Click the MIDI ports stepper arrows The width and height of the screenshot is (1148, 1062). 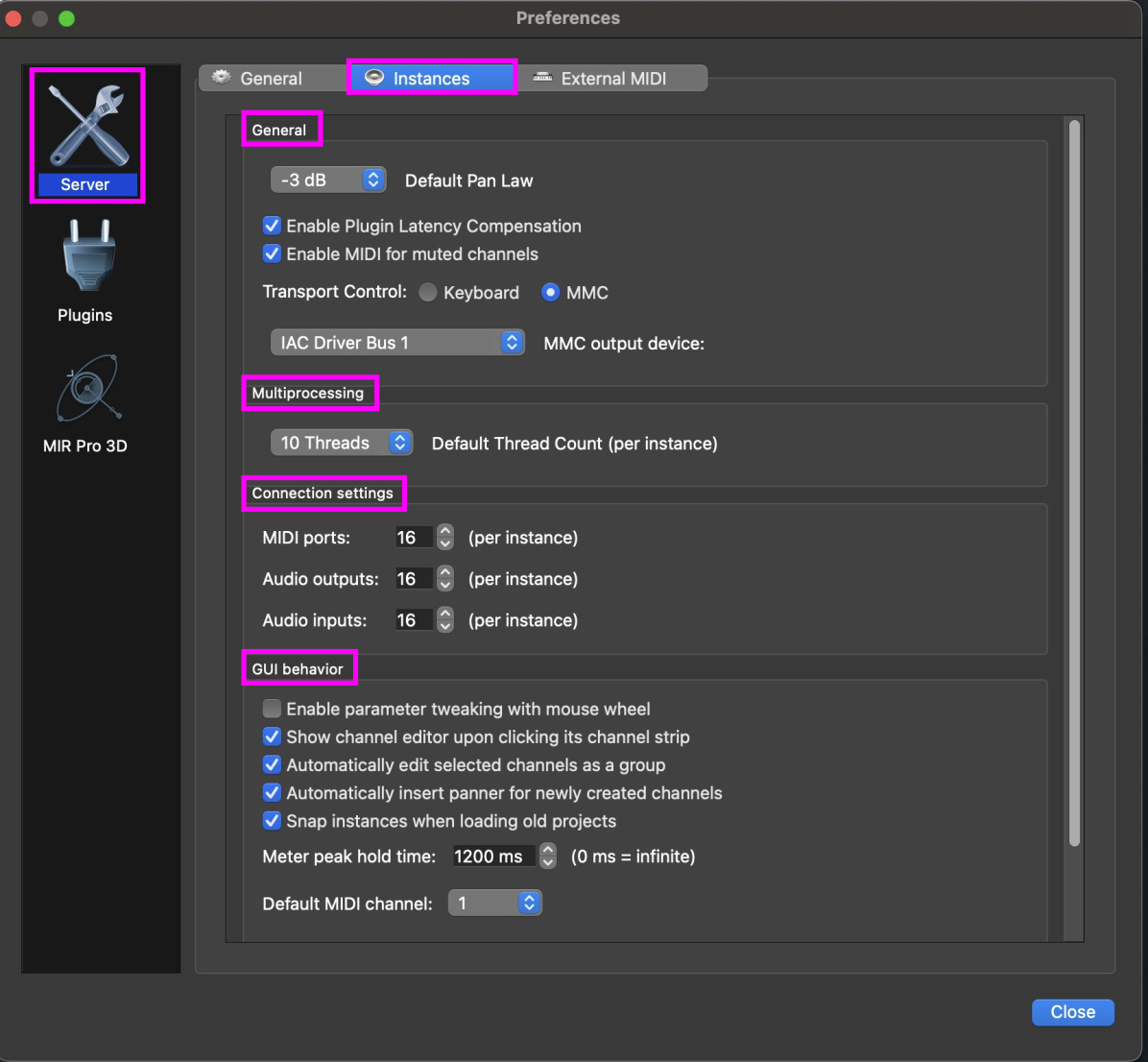(x=444, y=538)
